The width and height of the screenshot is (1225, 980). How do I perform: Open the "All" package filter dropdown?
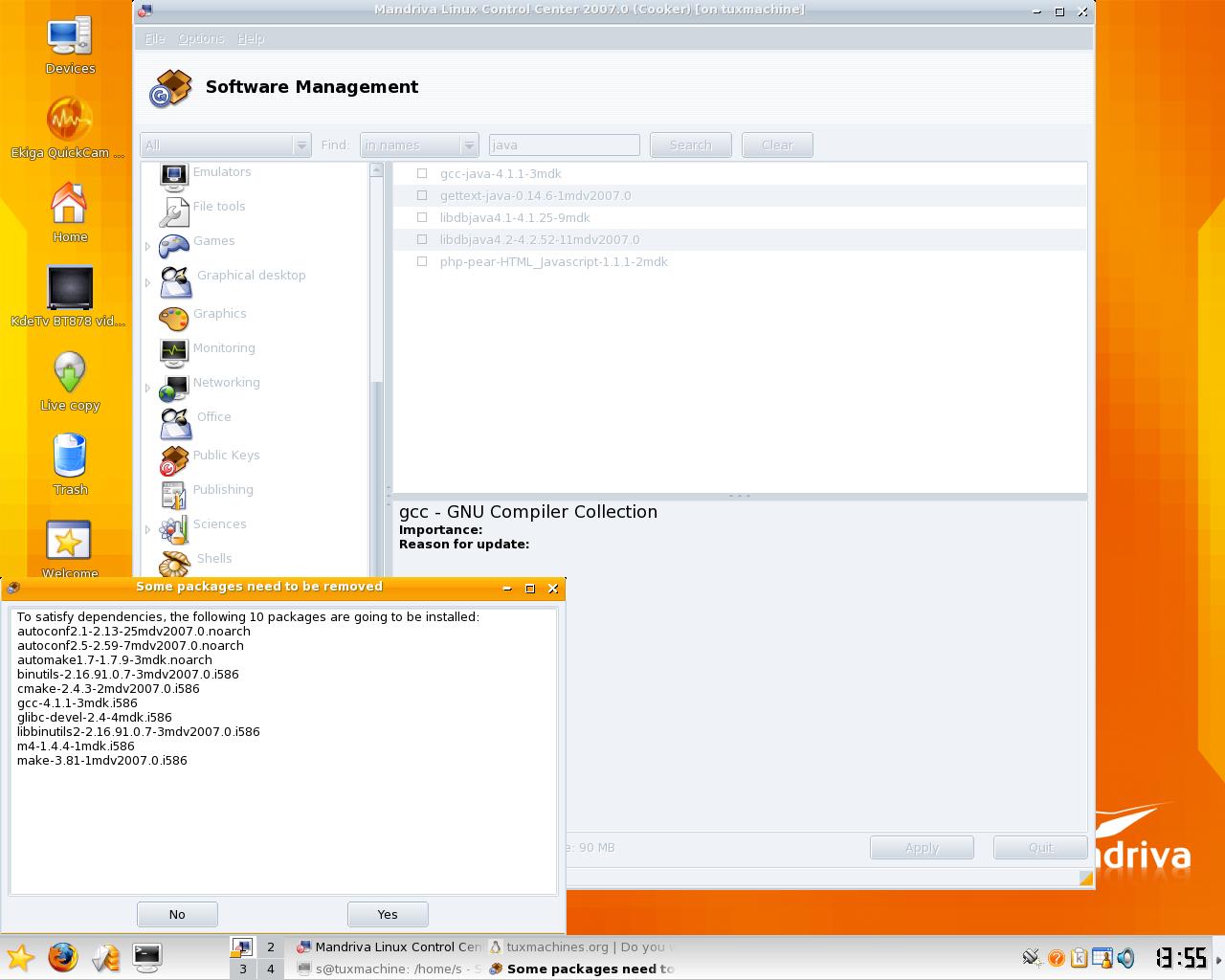(x=226, y=145)
